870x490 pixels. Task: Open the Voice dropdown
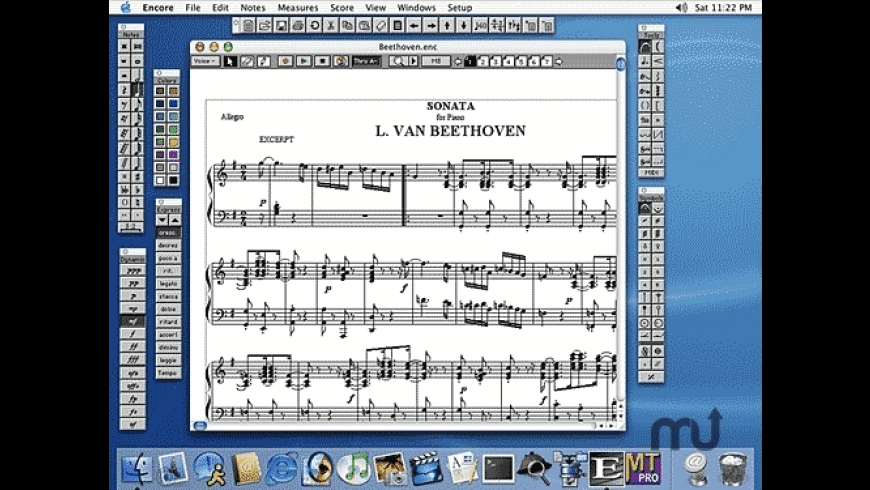pos(206,61)
